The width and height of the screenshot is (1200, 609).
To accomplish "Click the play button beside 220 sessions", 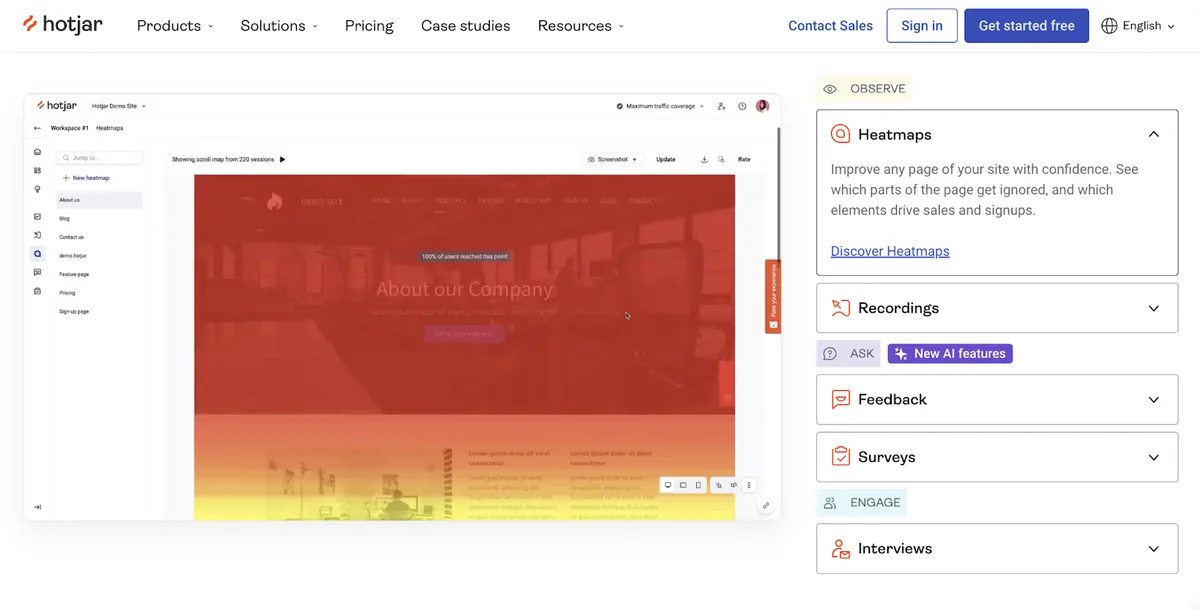I will click(x=282, y=159).
